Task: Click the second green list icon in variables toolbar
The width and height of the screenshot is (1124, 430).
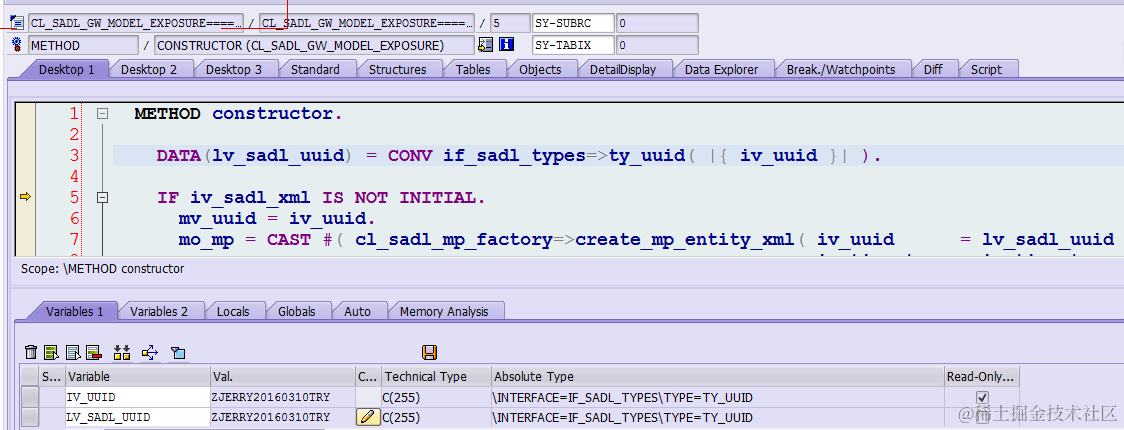Action: coord(52,352)
